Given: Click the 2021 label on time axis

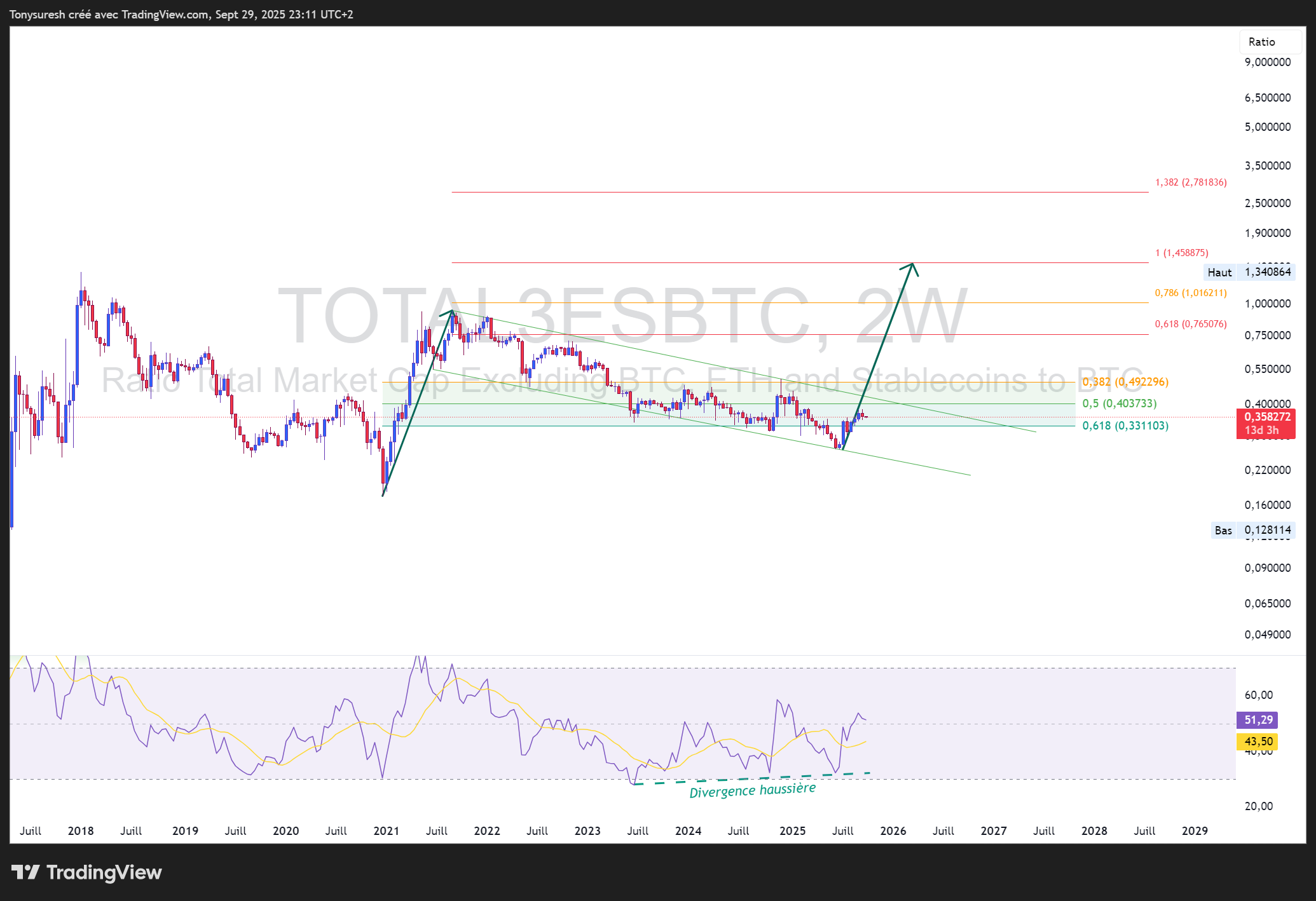Looking at the screenshot, I should coord(386,830).
